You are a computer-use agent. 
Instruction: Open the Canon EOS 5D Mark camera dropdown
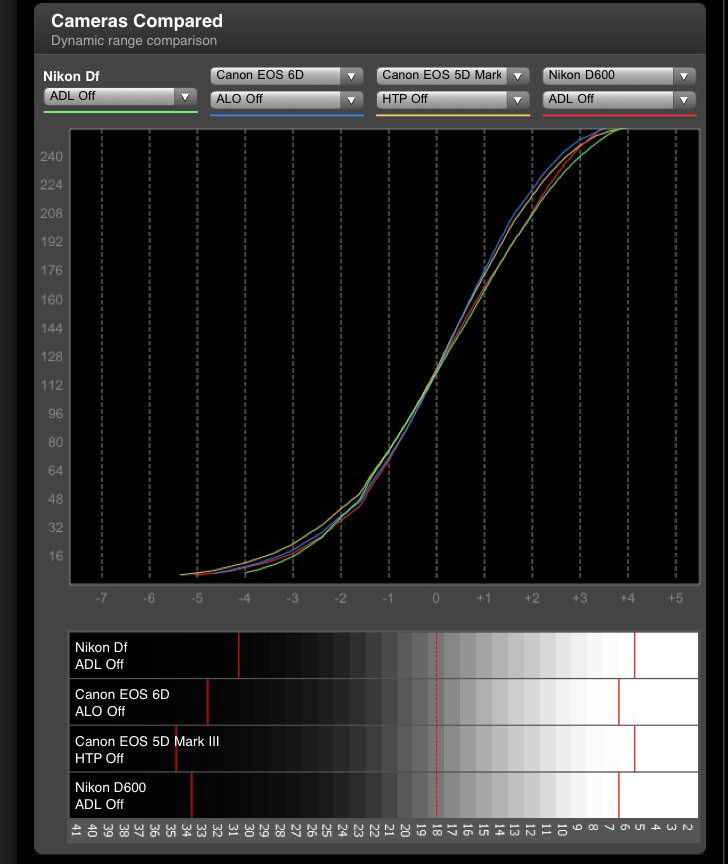point(452,76)
